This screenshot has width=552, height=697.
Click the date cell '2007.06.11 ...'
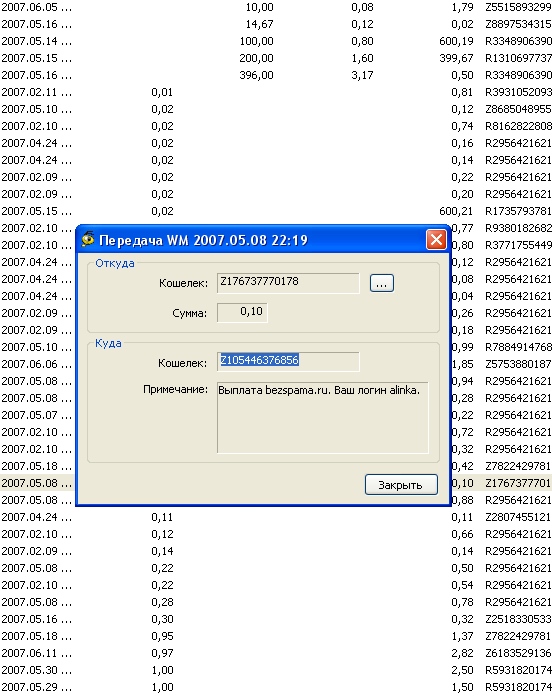pos(36,653)
